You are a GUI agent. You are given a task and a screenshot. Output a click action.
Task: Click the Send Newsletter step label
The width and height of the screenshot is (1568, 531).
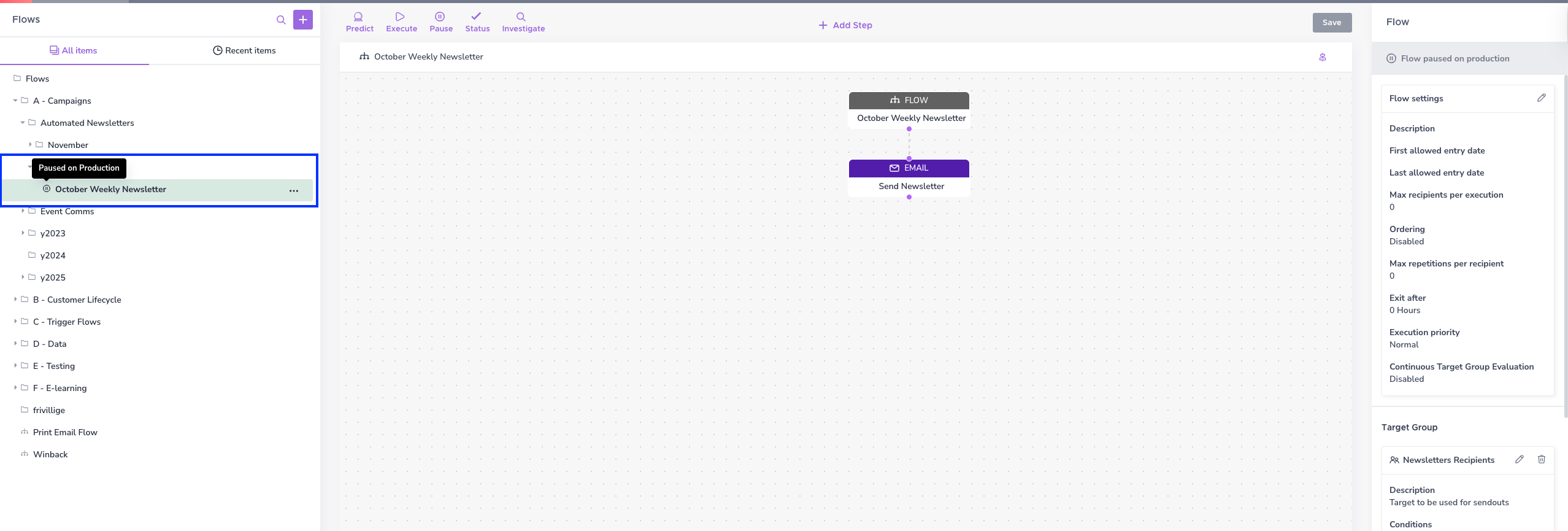(912, 186)
